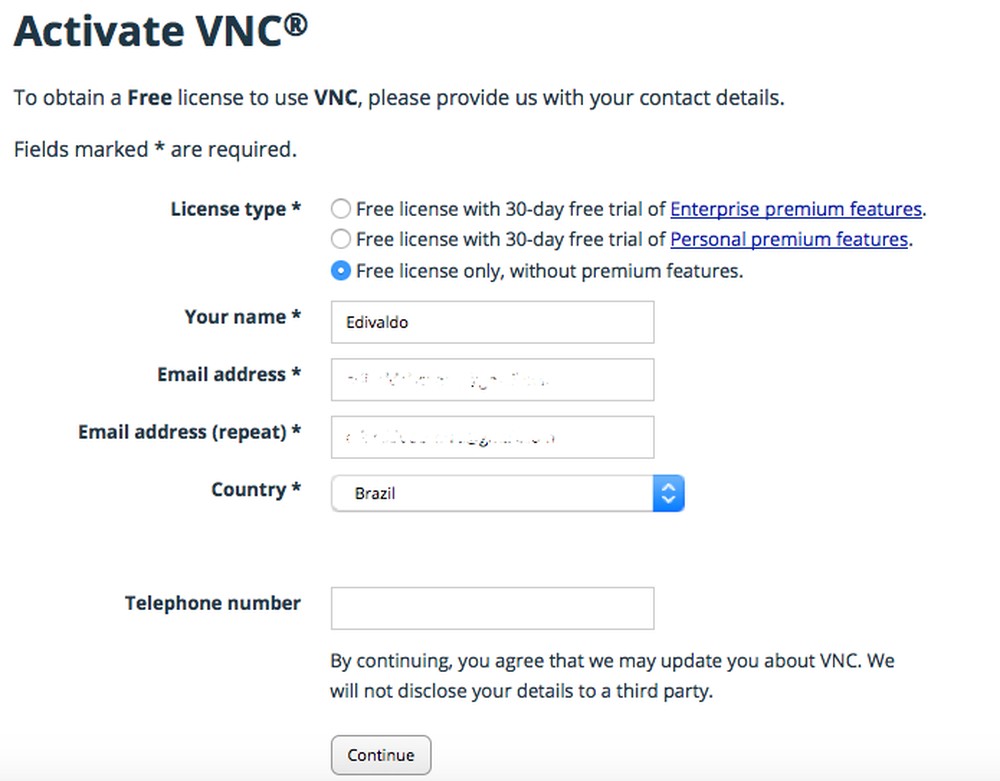Click inside the Telephone number field

(x=492, y=607)
